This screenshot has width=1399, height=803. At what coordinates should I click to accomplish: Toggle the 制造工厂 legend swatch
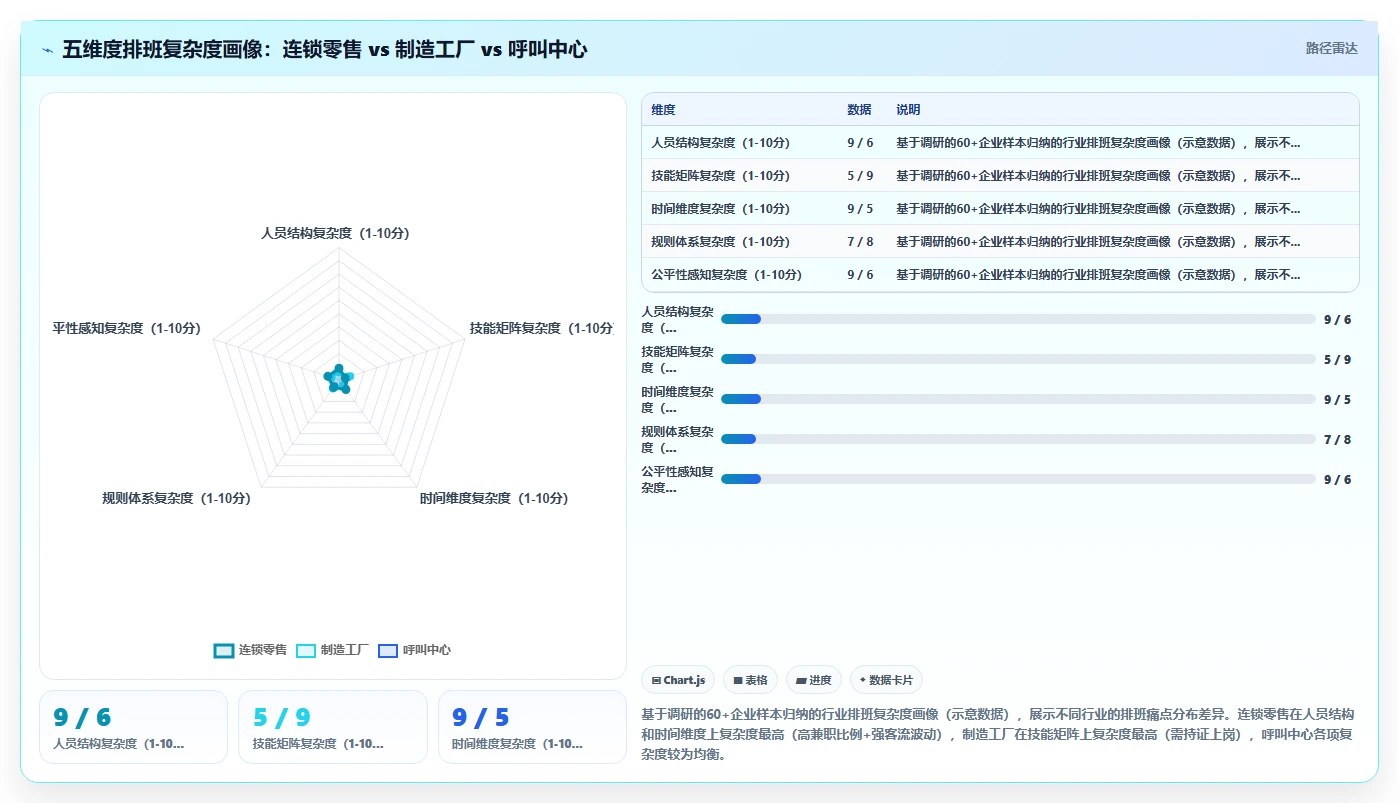tap(306, 650)
